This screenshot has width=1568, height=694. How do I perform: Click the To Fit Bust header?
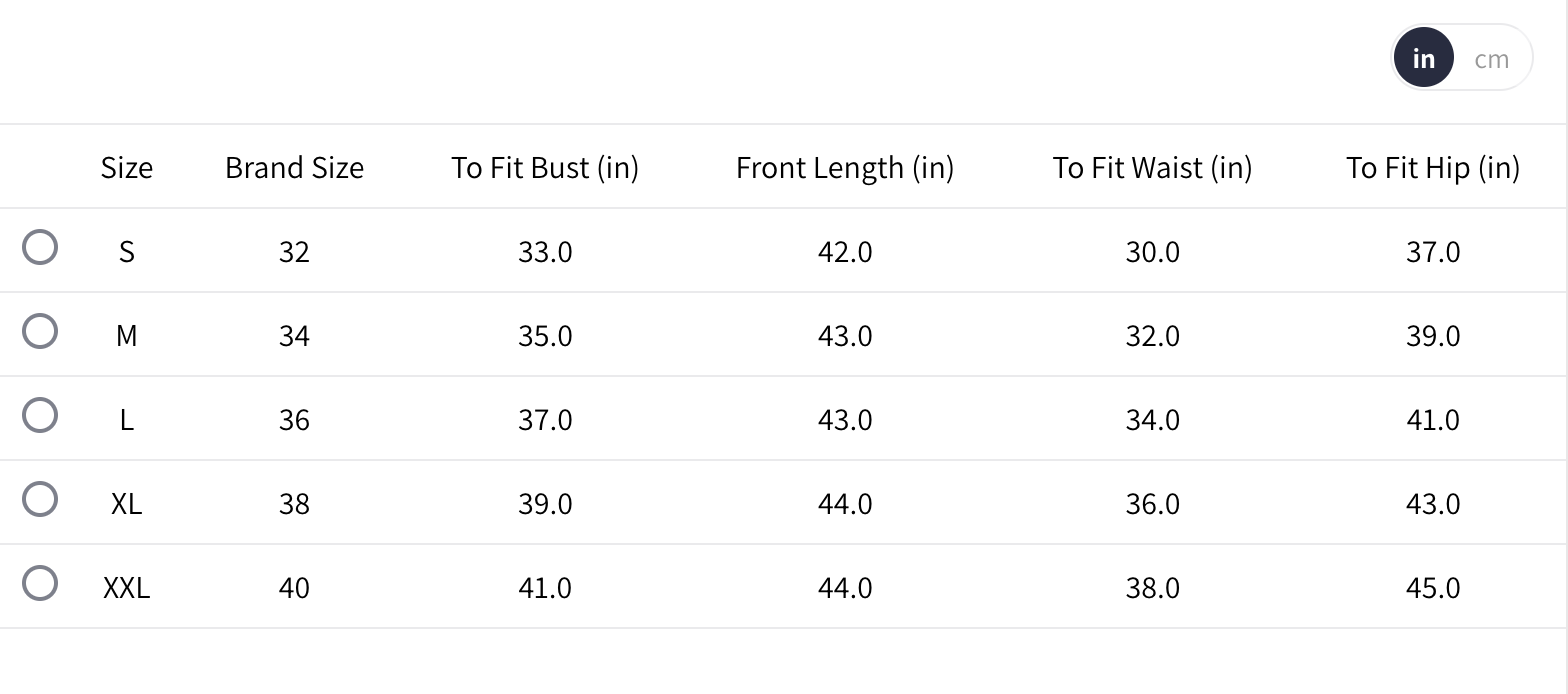[x=545, y=167]
